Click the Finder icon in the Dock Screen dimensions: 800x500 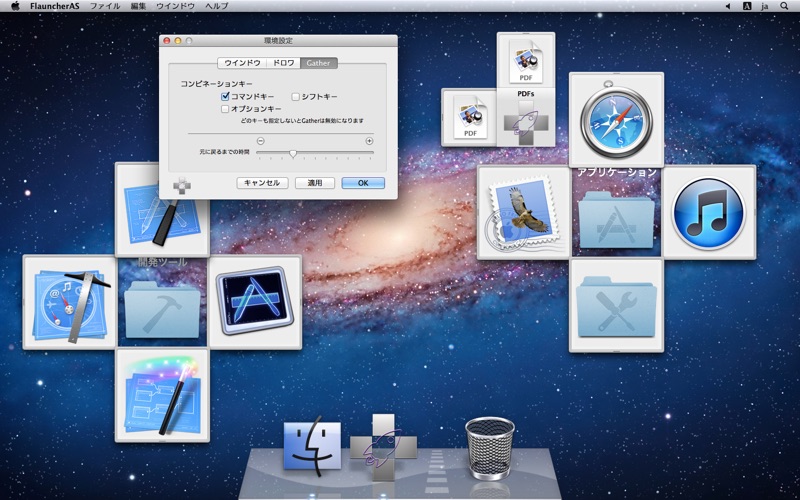coord(312,445)
